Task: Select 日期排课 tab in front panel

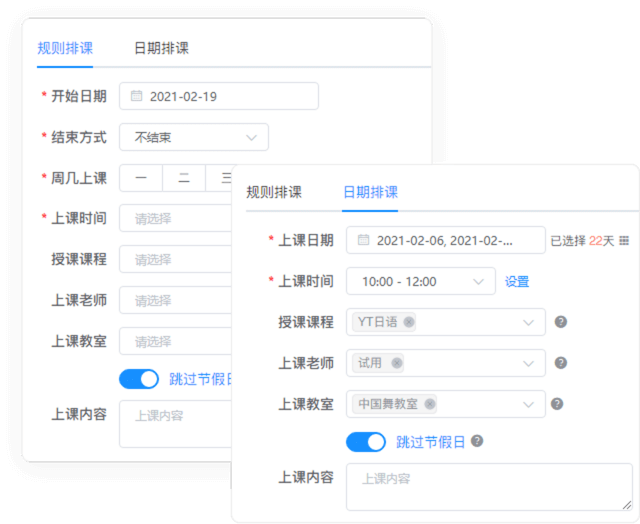Action: coord(370,192)
